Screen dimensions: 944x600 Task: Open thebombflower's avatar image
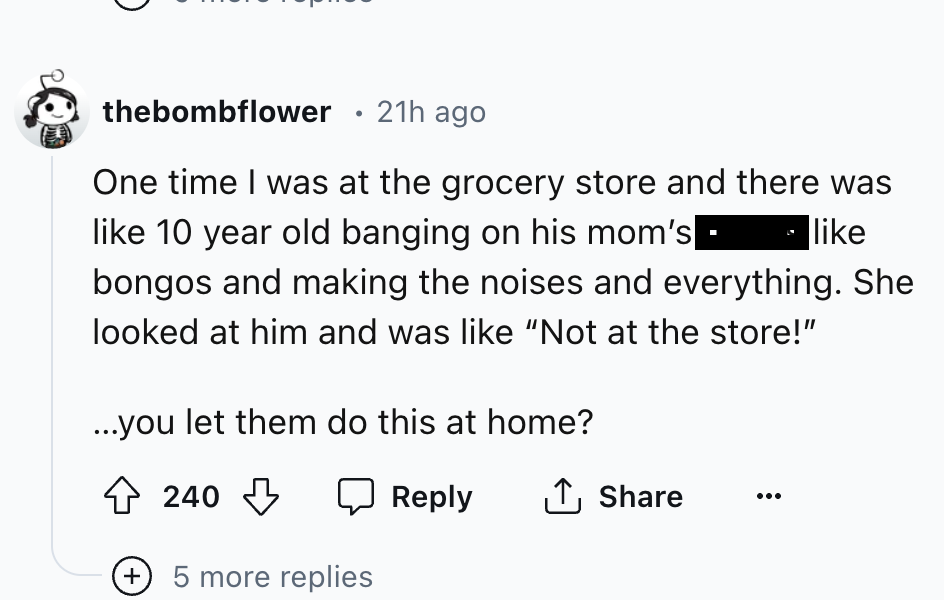coord(52,111)
